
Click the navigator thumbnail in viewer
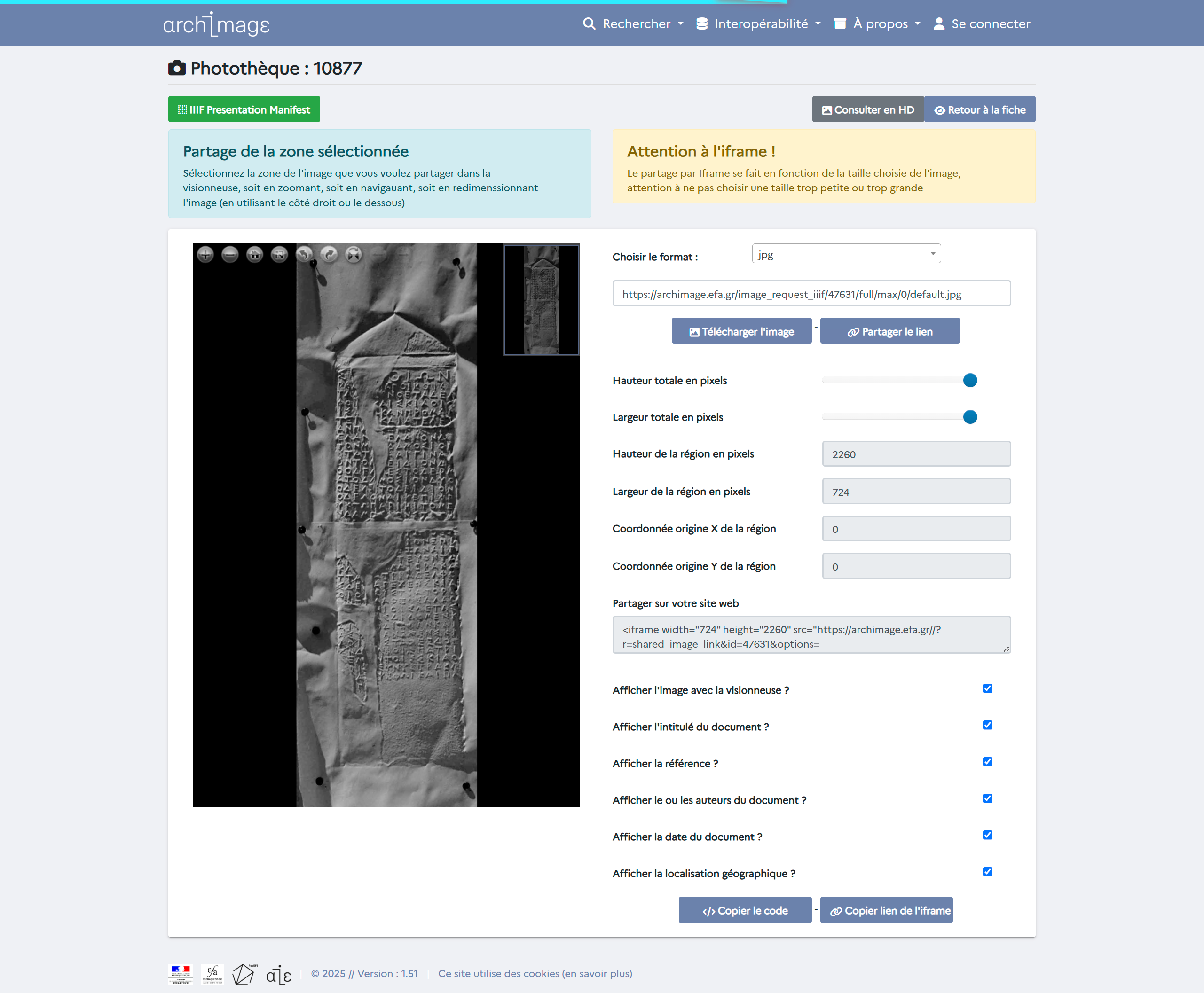[x=541, y=300]
